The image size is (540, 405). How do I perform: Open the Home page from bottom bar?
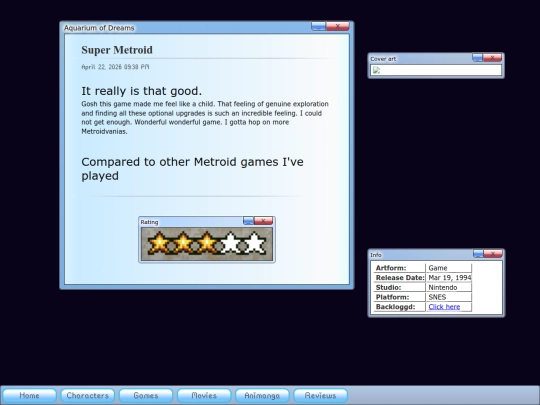point(29,395)
